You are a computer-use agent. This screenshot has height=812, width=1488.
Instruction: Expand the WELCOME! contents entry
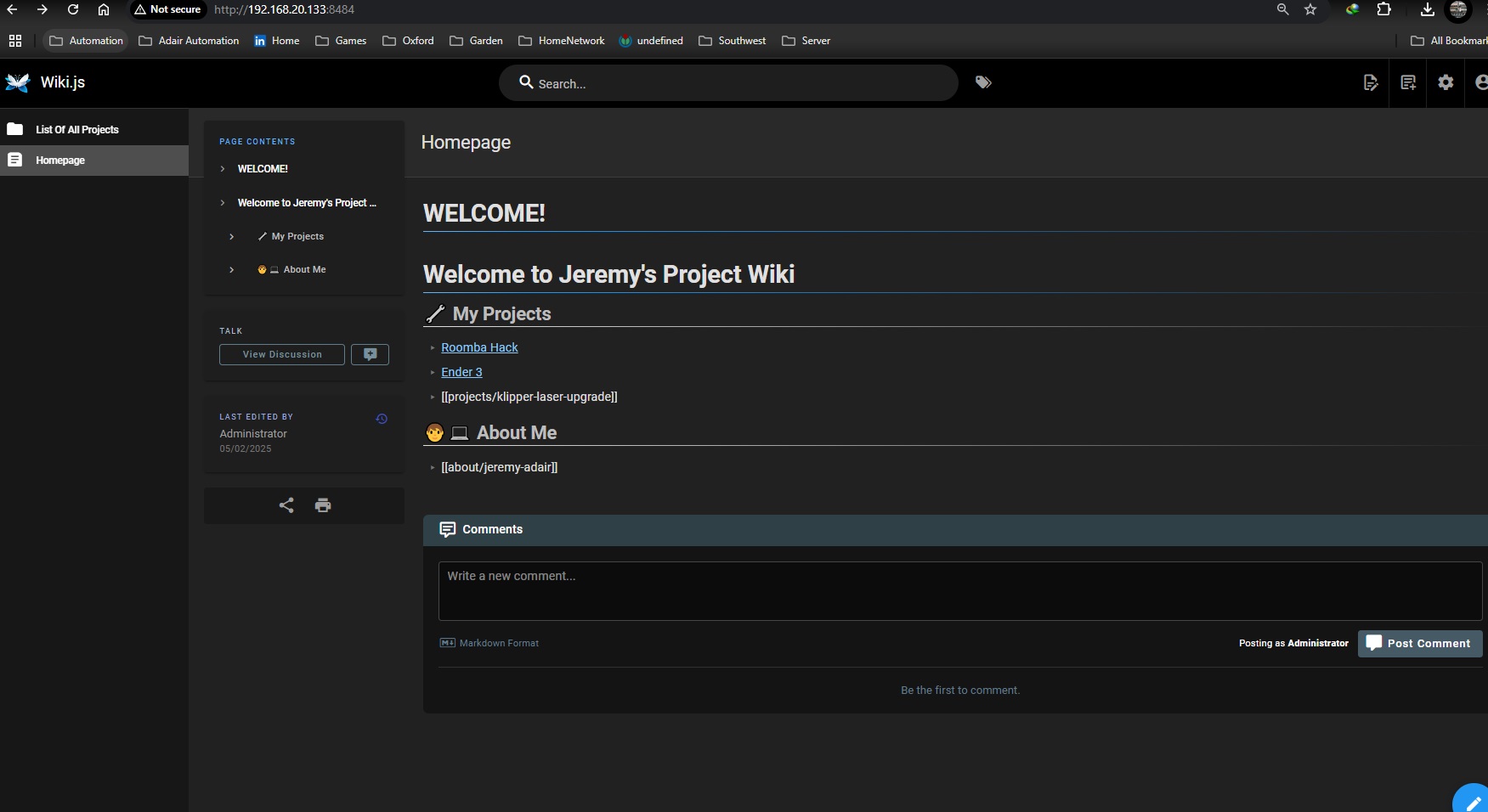[x=223, y=169]
